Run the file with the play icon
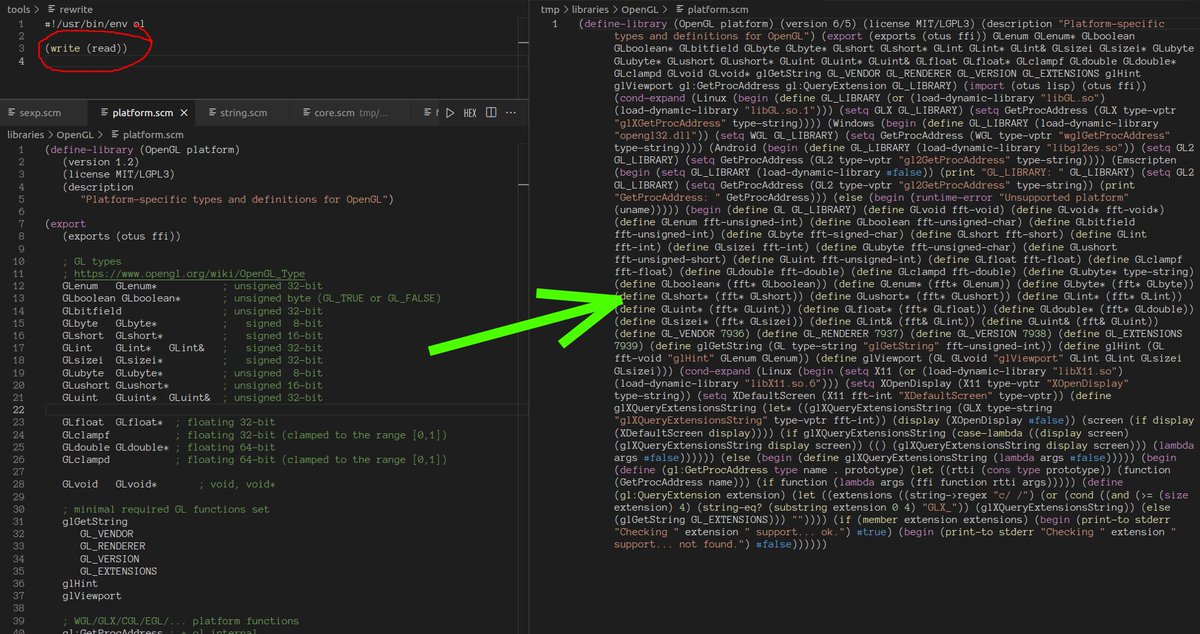Image resolution: width=1200 pixels, height=634 pixels. [450, 113]
